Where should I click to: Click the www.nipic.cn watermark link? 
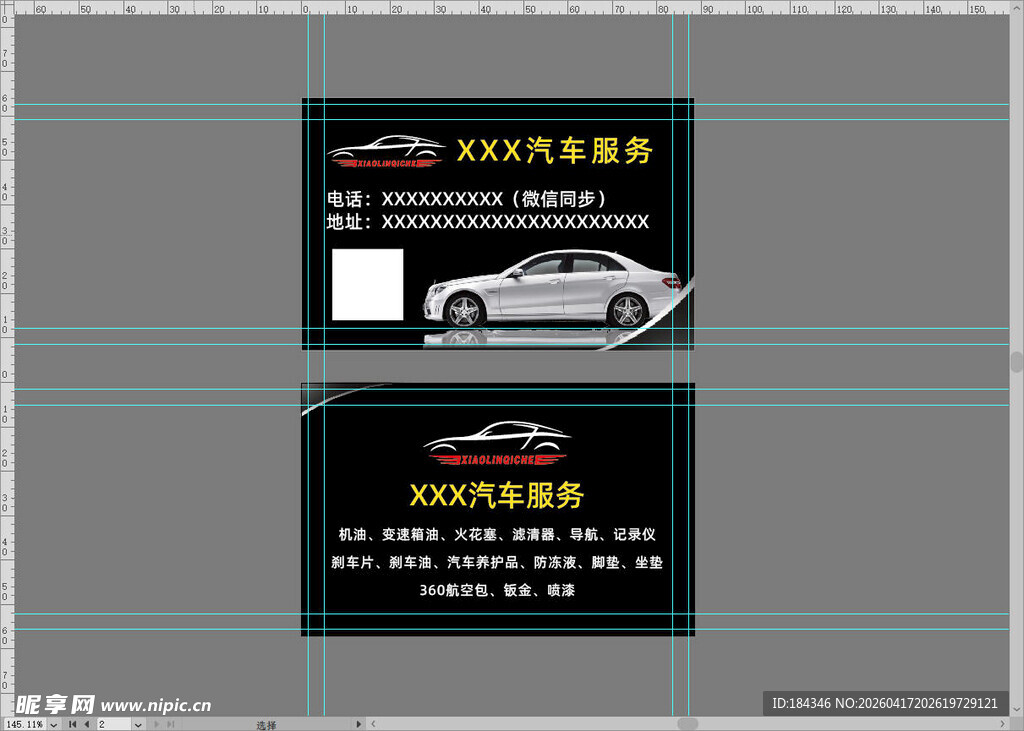[x=155, y=704]
